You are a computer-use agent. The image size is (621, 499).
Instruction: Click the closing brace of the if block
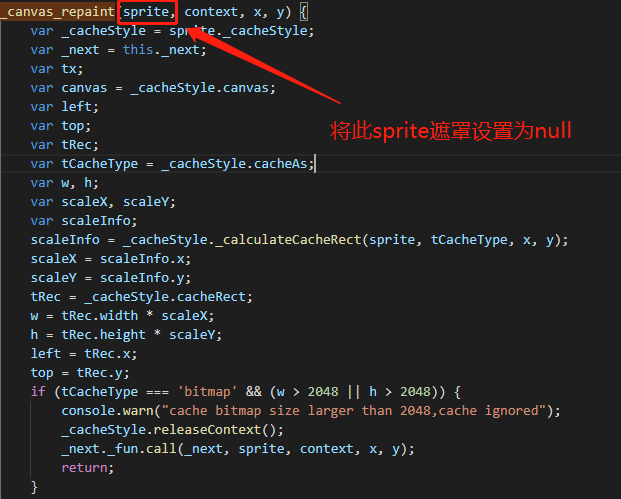tap(34, 487)
